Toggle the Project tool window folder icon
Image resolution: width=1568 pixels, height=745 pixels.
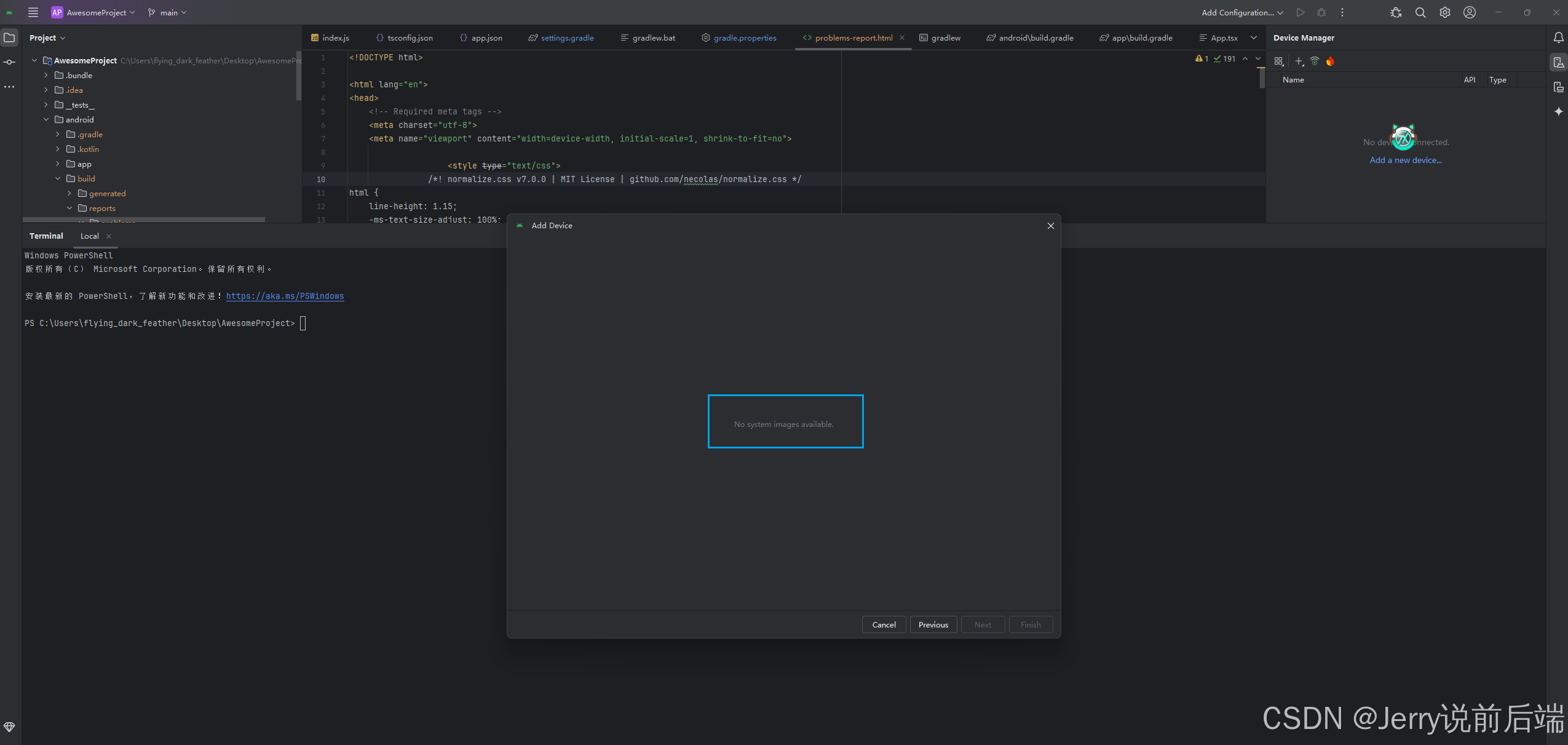coord(9,38)
